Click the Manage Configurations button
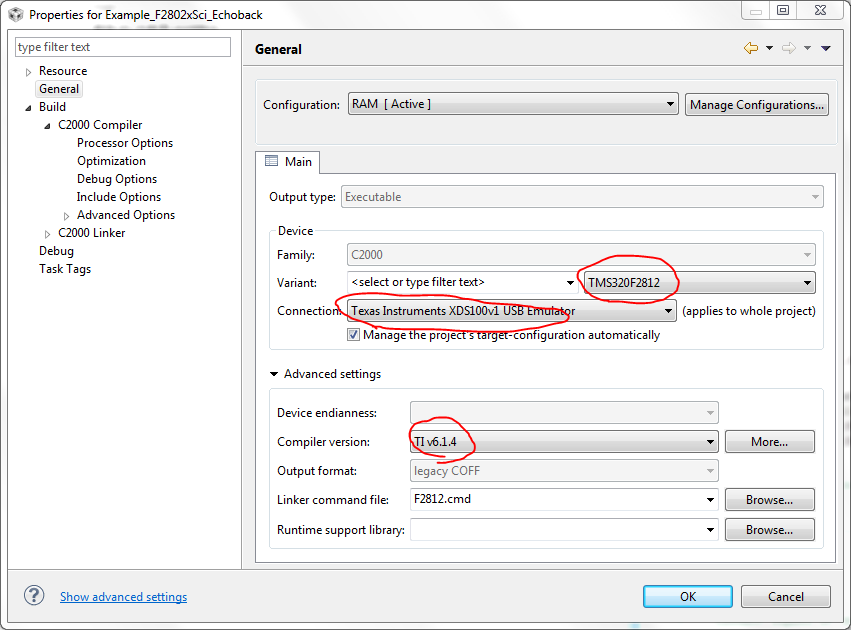 (x=756, y=105)
